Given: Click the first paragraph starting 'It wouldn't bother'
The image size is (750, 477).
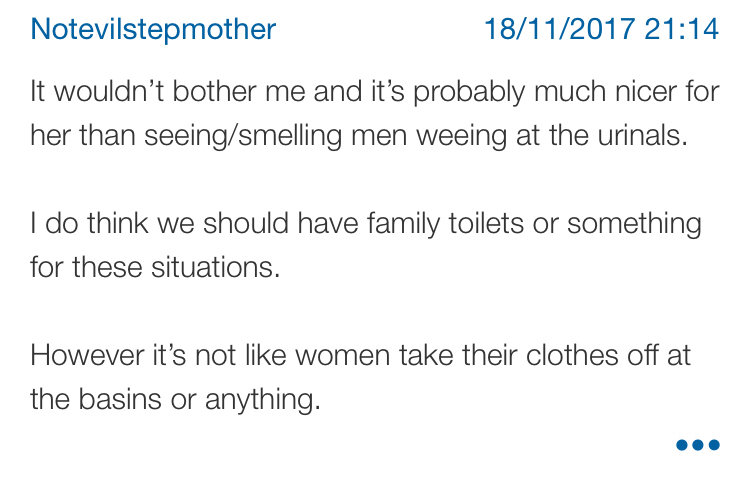Looking at the screenshot, I should tap(375, 113).
